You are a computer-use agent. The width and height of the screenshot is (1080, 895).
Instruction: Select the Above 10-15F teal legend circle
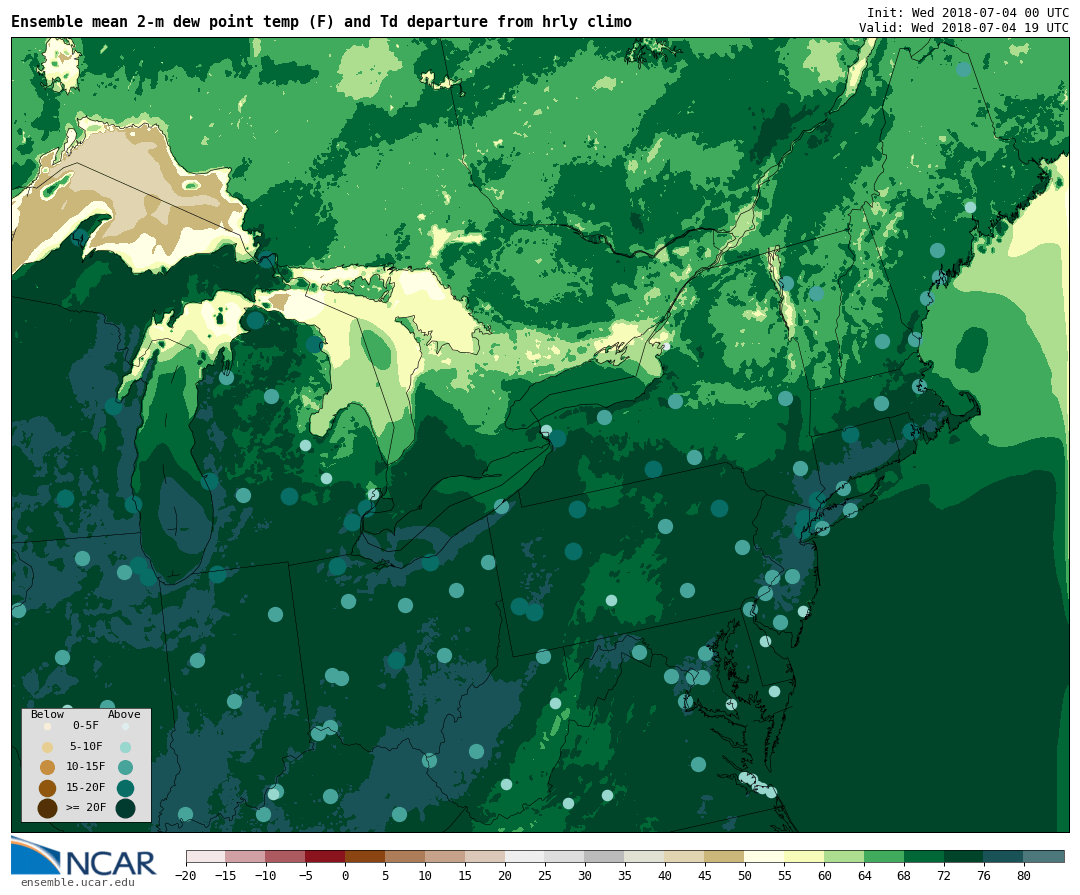pyautogui.click(x=125, y=768)
